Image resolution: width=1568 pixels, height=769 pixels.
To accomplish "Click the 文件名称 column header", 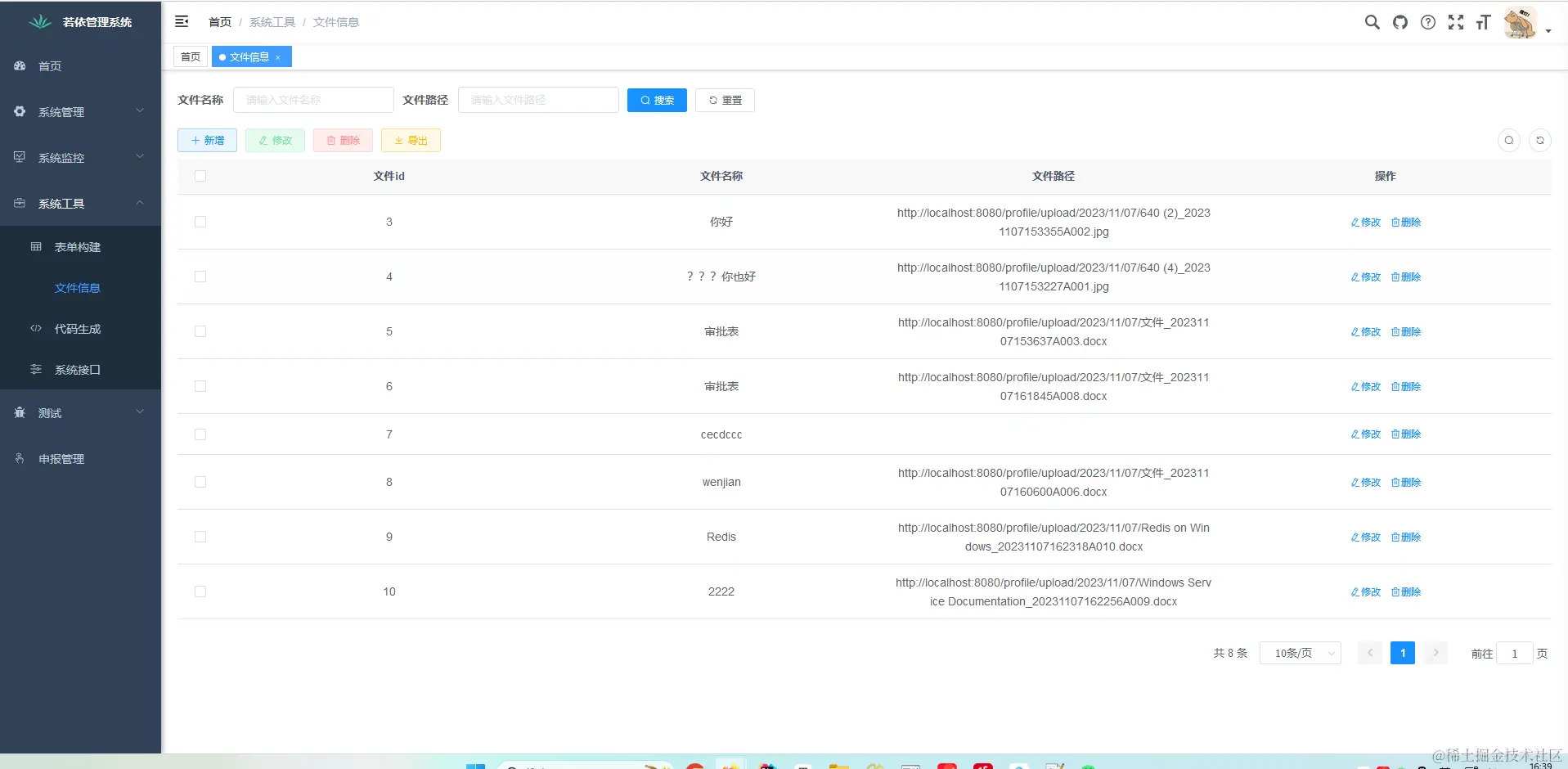I will 721,176.
